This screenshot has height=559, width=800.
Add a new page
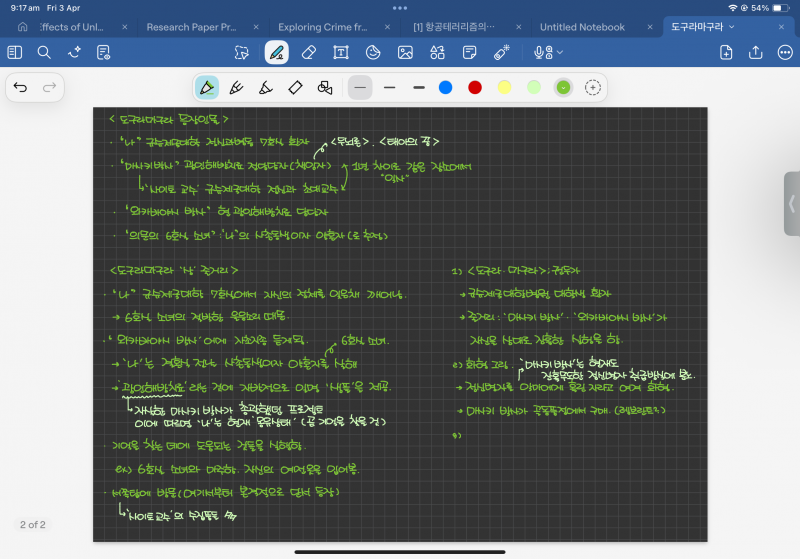click(x=726, y=52)
